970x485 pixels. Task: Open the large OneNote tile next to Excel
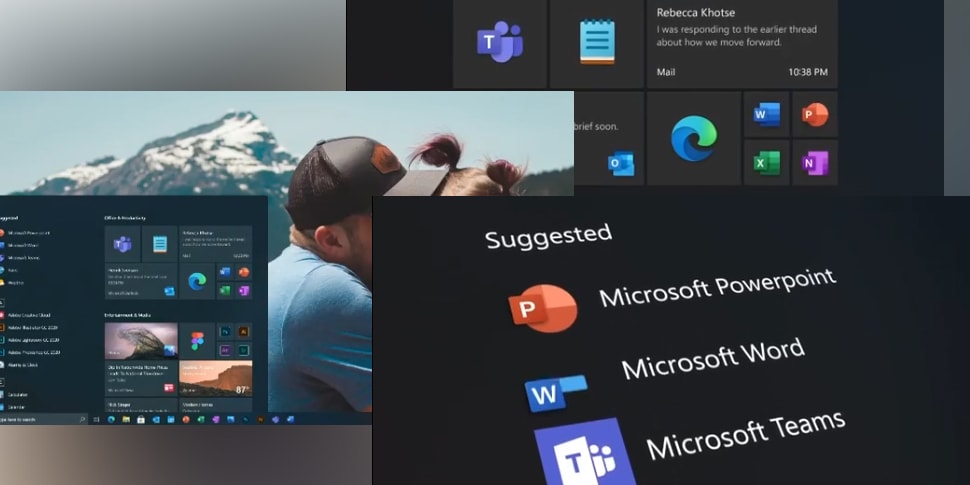pos(815,163)
